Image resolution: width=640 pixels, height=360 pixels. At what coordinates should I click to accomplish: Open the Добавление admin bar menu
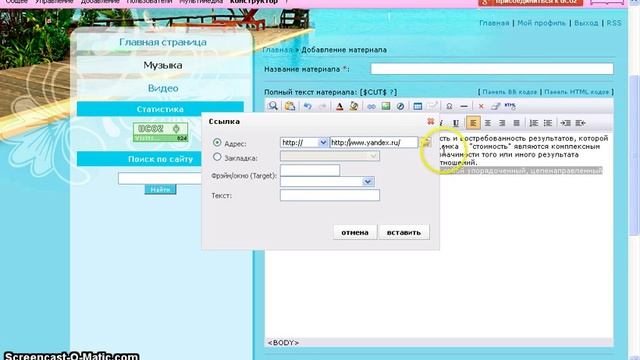pos(100,2)
